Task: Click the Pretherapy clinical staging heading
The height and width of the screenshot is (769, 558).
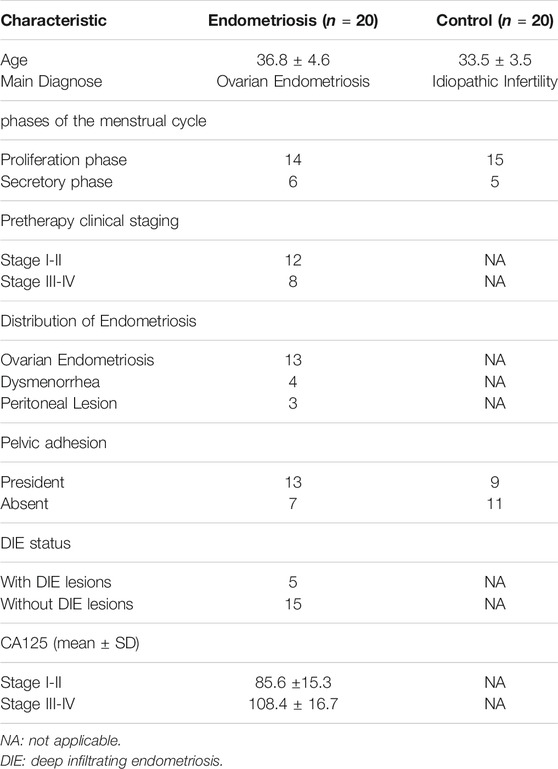Action: point(90,221)
